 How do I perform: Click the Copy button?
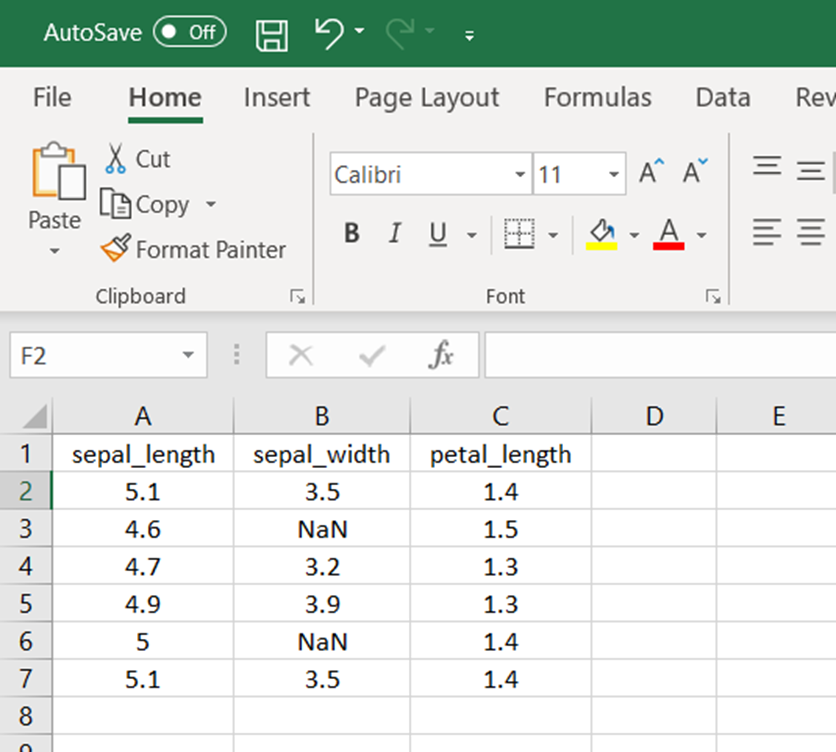(144, 204)
